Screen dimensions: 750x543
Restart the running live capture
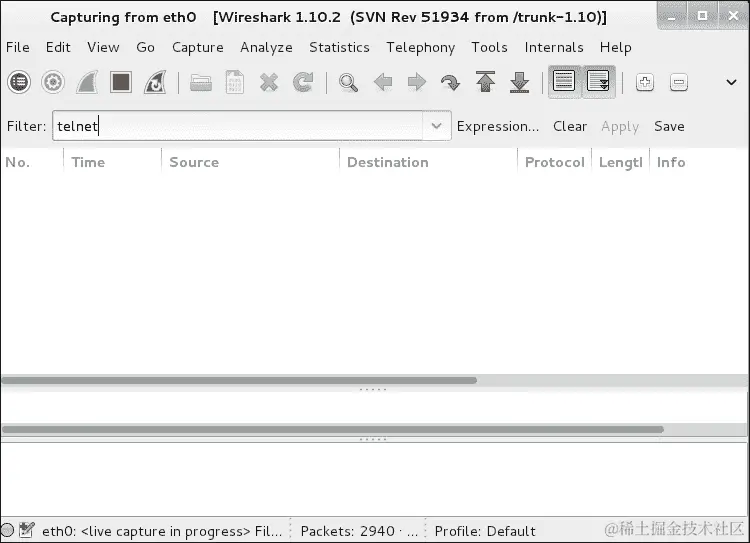click(x=155, y=82)
